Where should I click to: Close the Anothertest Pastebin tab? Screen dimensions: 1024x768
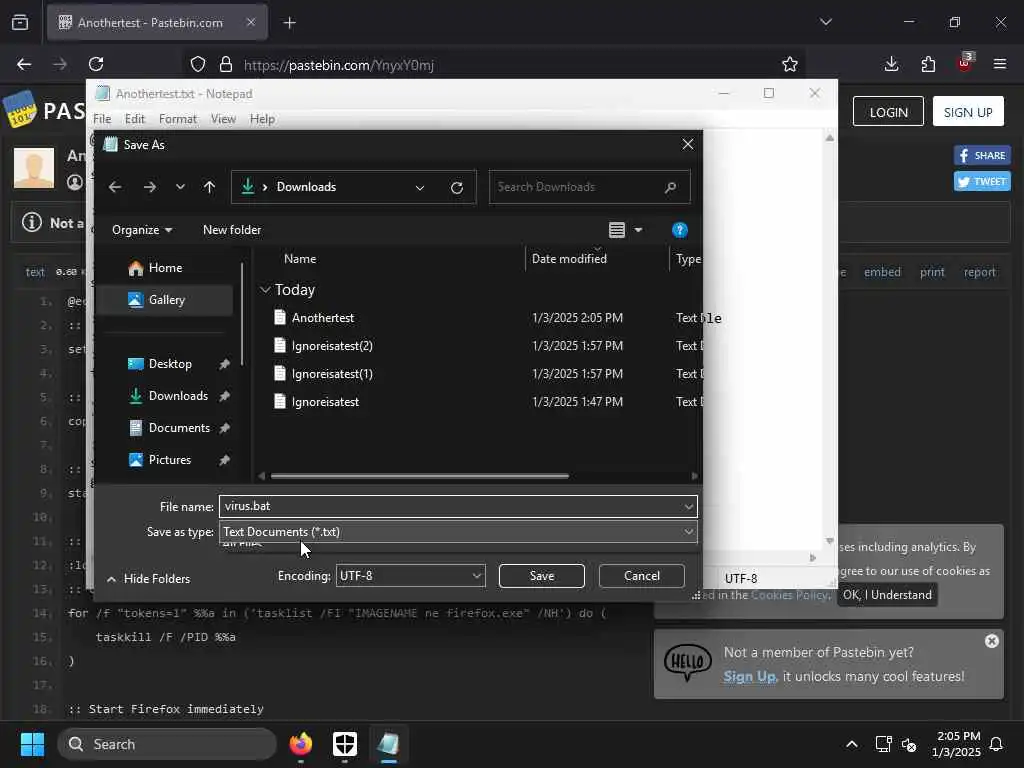point(251,22)
